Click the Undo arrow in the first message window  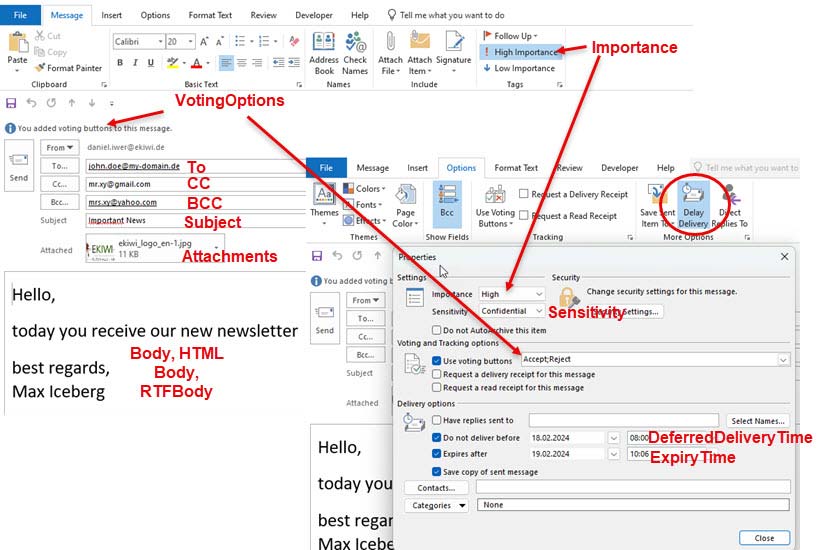click(x=32, y=103)
